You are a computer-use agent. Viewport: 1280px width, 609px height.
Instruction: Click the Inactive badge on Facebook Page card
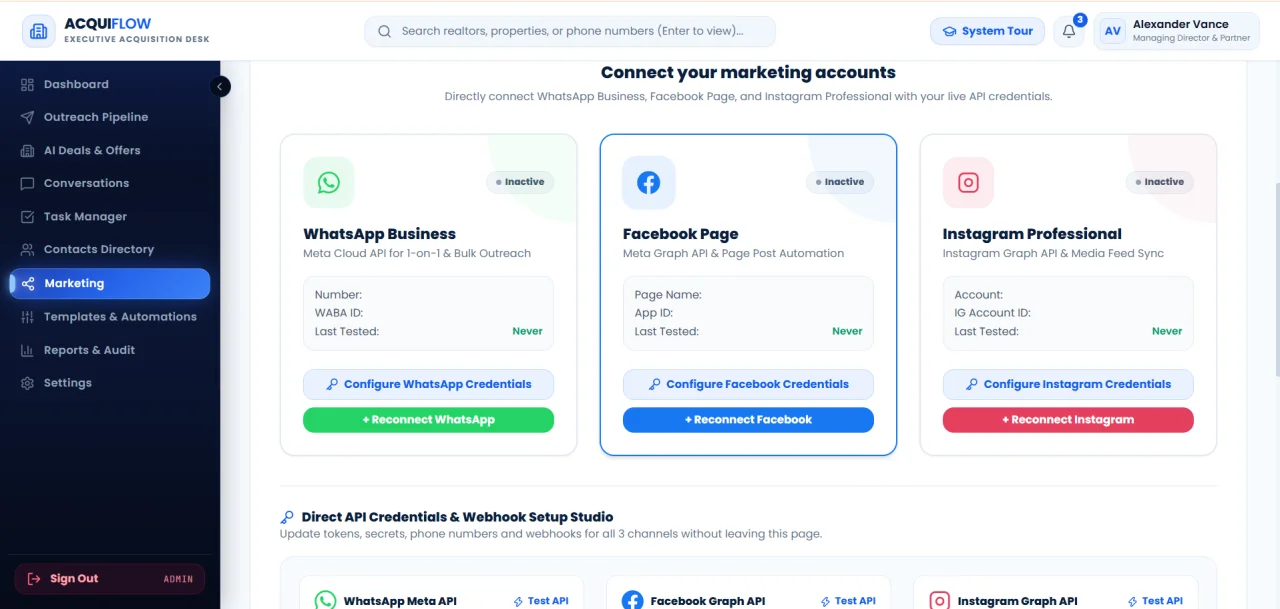pos(840,182)
